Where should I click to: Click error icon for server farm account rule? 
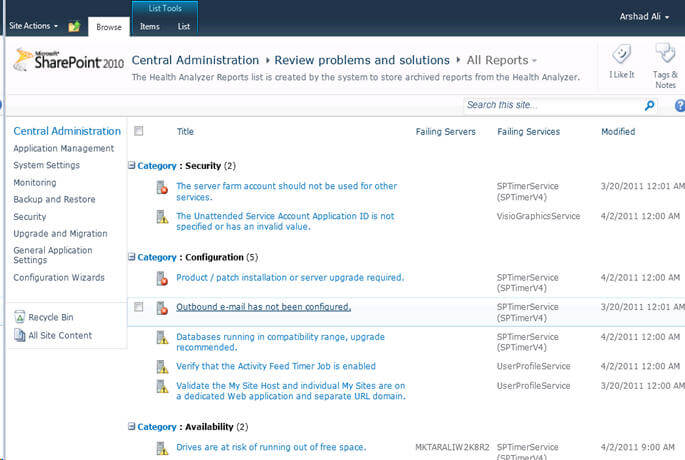click(162, 187)
